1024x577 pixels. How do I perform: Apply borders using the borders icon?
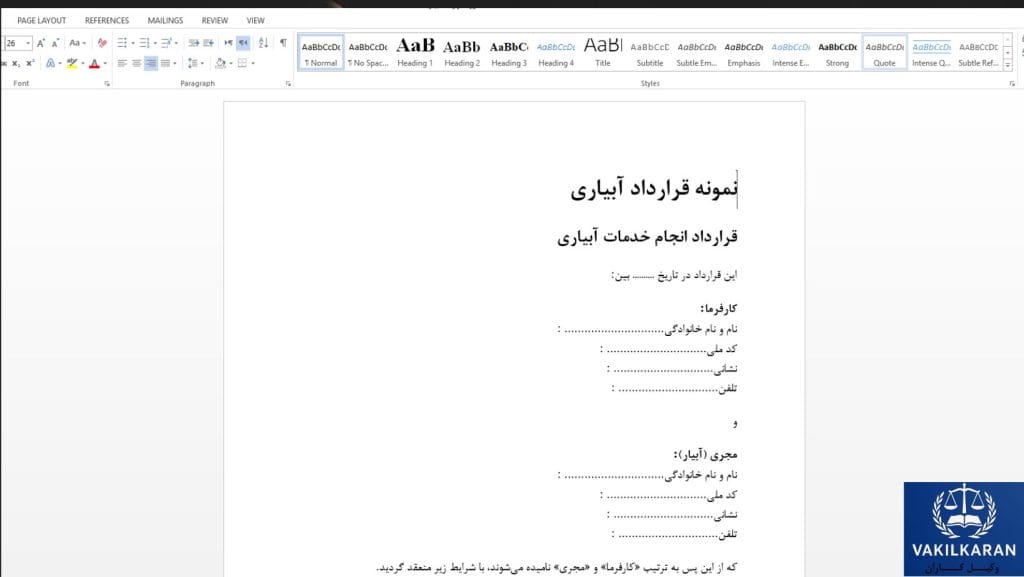click(243, 63)
